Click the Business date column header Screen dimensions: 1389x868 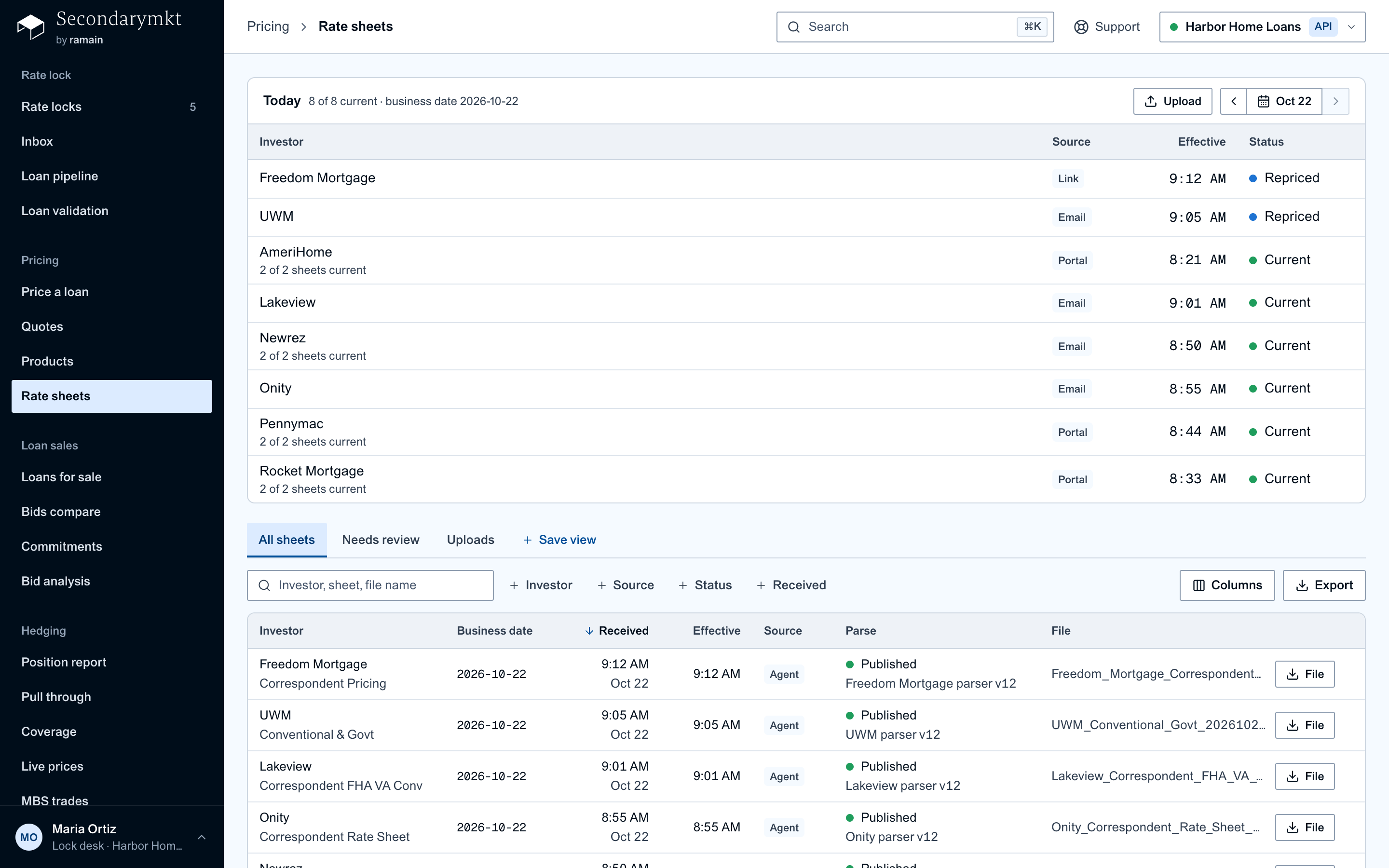[x=494, y=630]
